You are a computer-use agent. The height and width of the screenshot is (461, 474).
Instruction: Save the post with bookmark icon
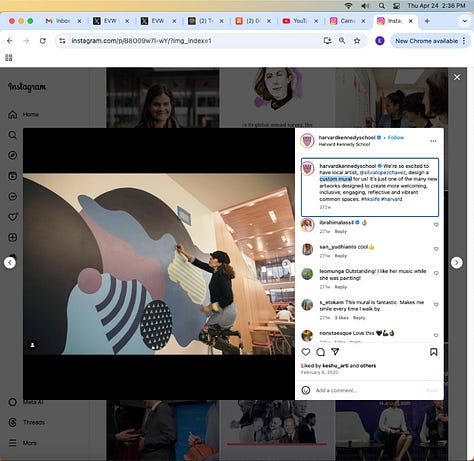434,352
